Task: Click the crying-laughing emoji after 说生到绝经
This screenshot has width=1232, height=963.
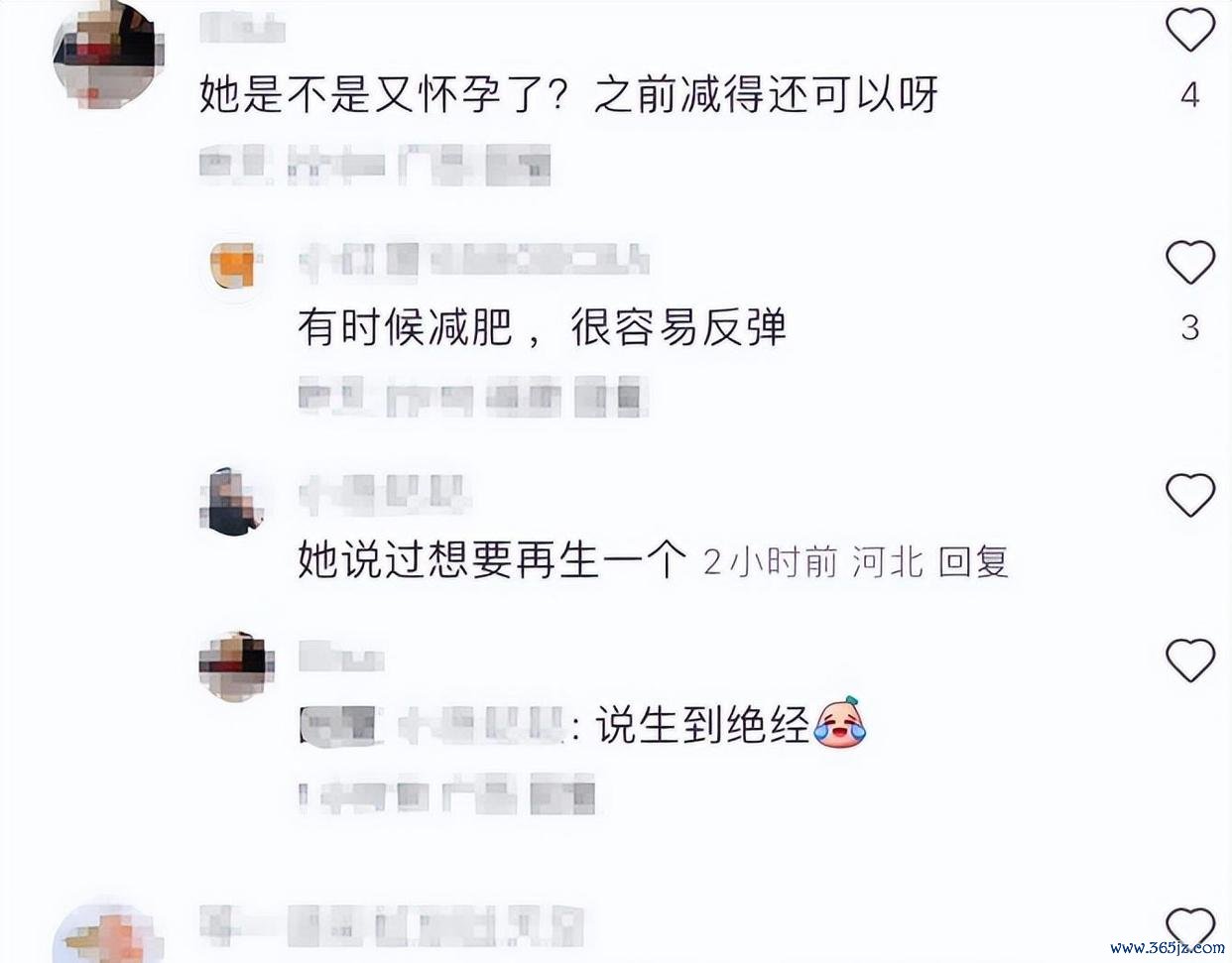Action: [840, 723]
